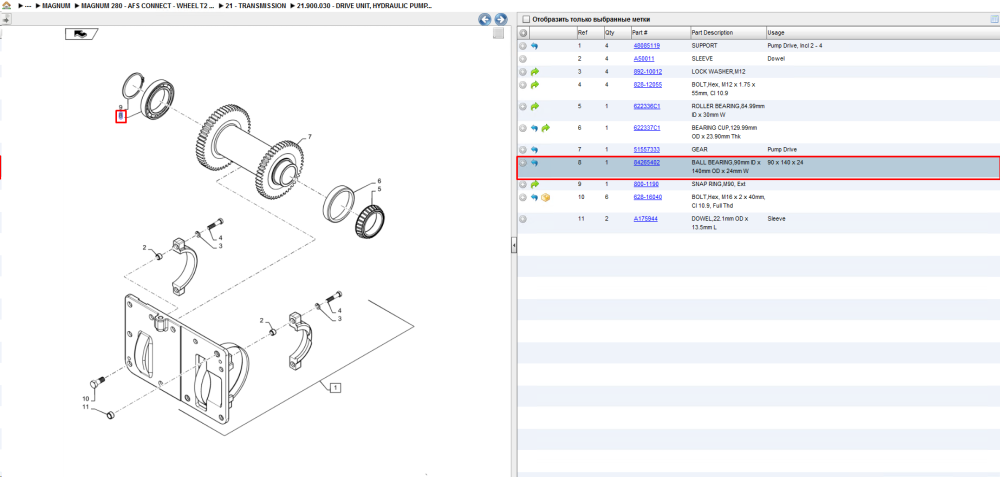Click the round add icon for GEAR row
Image resolution: width=1000 pixels, height=477 pixels.
pos(523,150)
